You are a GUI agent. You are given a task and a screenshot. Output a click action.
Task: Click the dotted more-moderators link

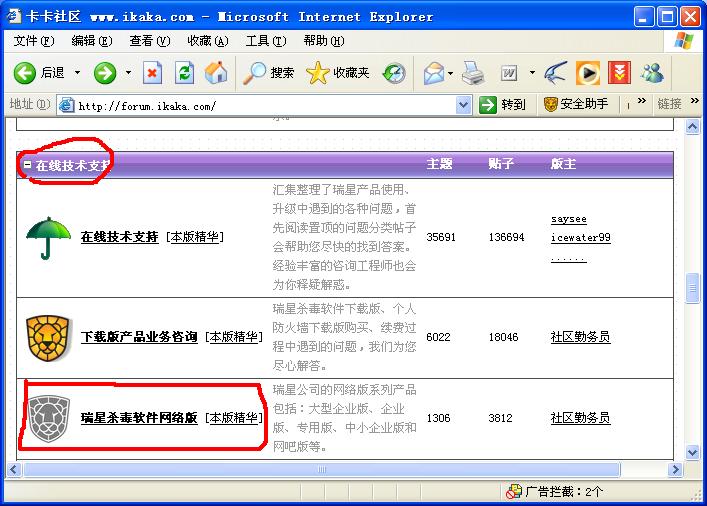pyautogui.click(x=569, y=259)
